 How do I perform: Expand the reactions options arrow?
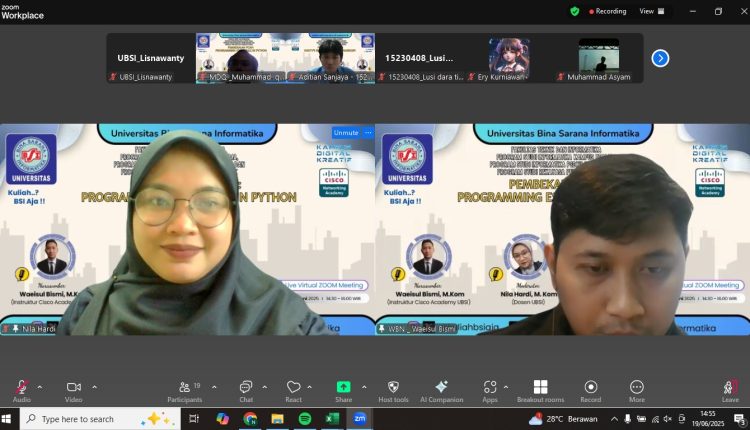[x=309, y=387]
